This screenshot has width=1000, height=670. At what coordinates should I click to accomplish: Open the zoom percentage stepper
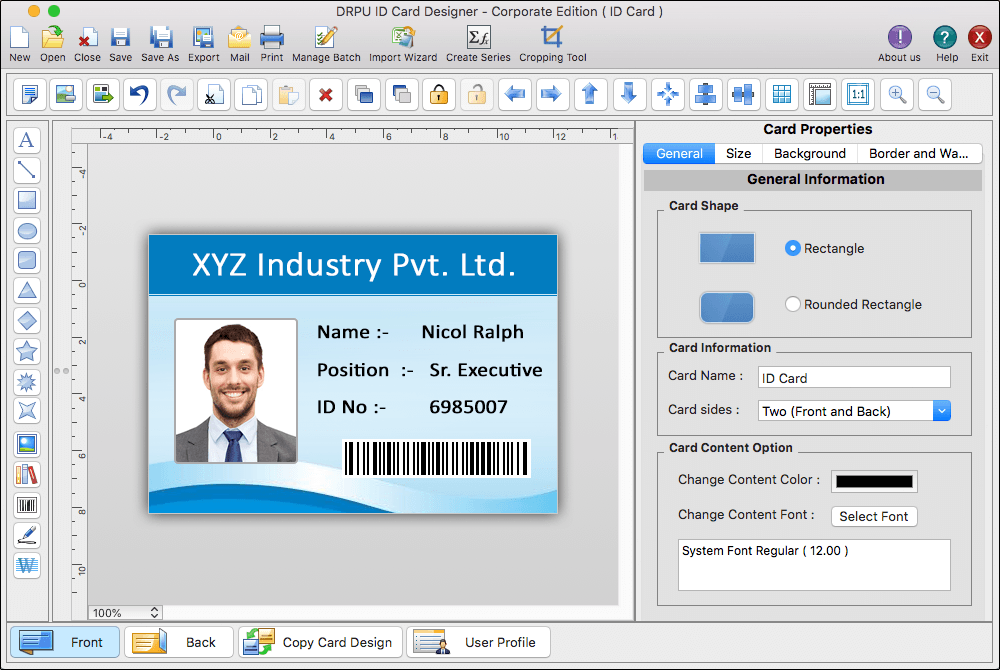[x=154, y=613]
